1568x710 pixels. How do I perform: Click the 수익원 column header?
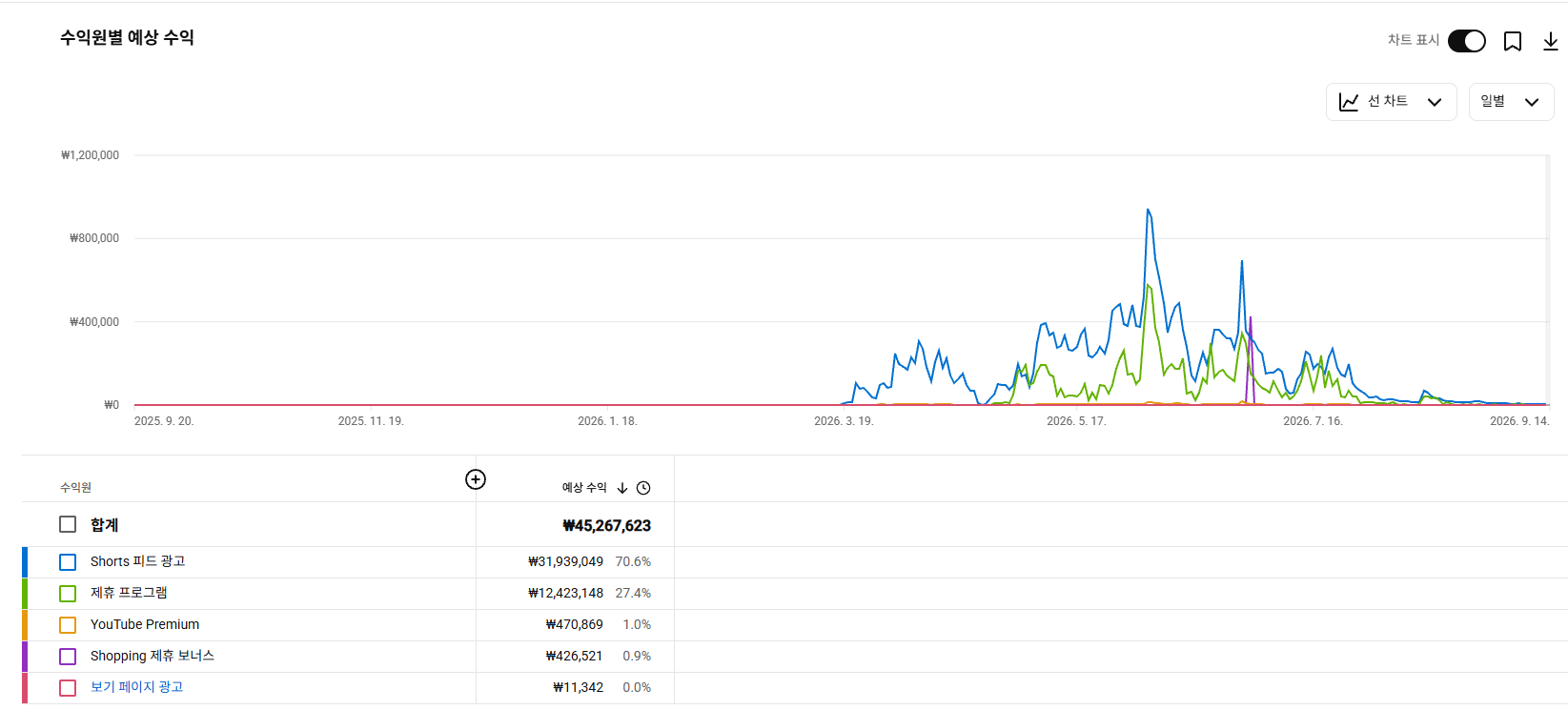75,488
